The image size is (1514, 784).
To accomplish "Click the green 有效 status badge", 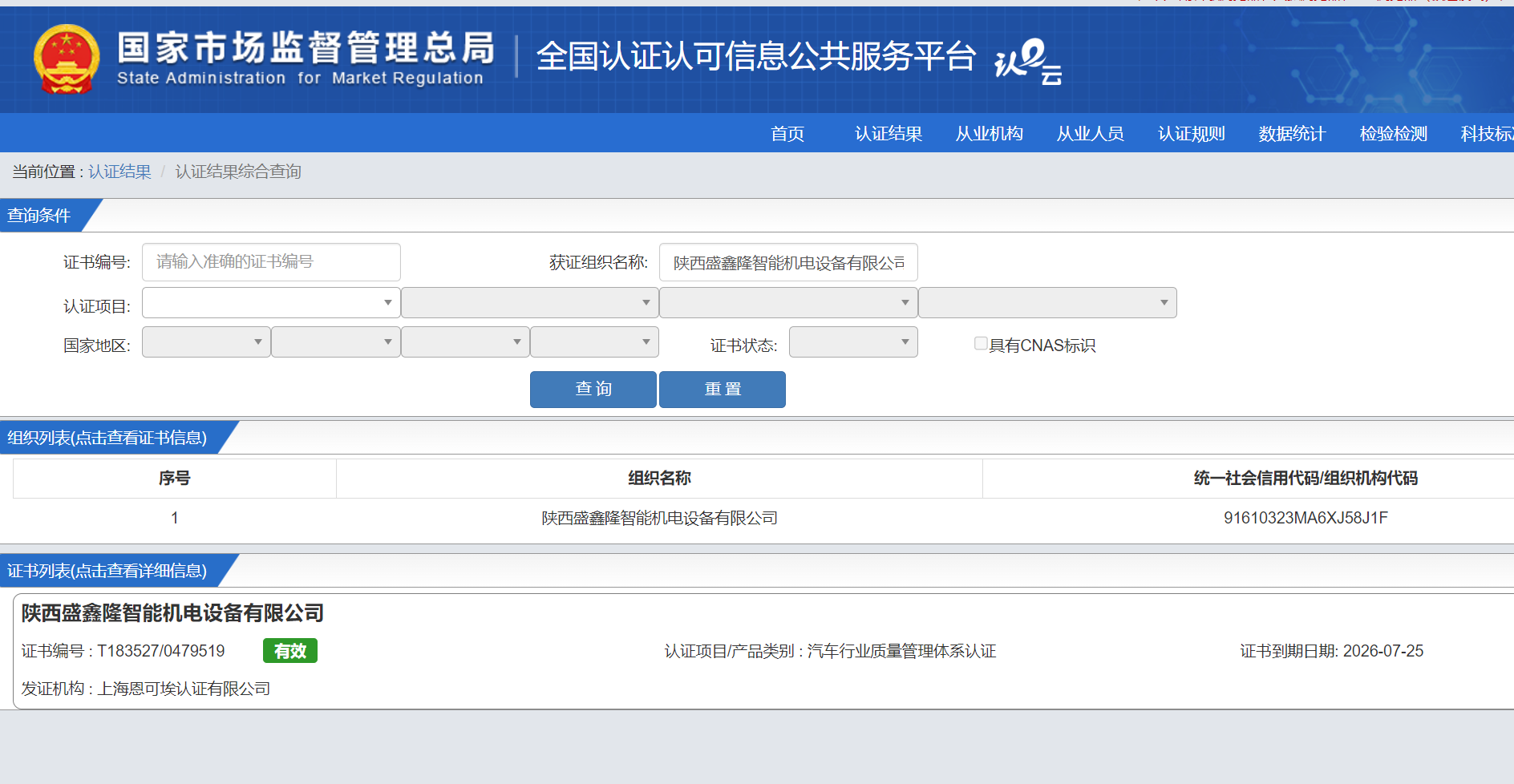I will point(290,651).
